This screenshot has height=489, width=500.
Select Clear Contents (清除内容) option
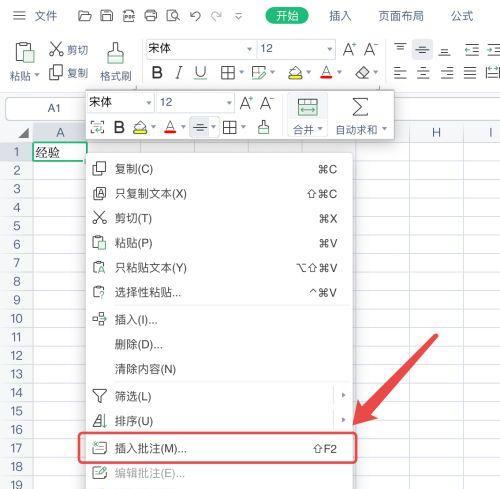(x=145, y=369)
